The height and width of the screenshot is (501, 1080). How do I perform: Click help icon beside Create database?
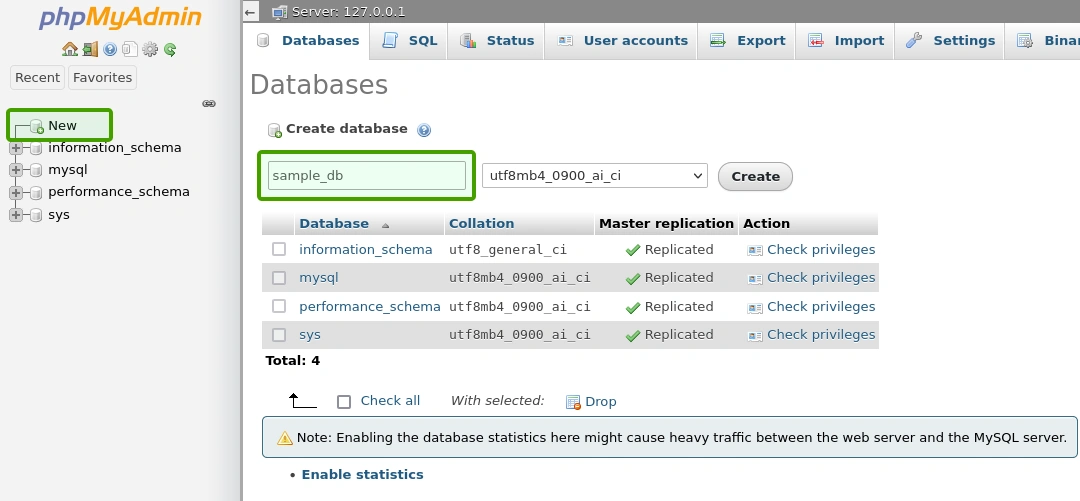coord(424,130)
